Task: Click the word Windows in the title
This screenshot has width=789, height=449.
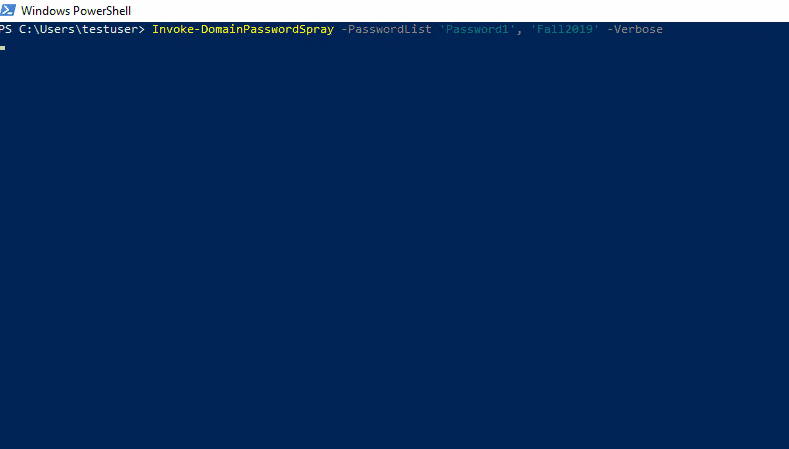Action: [x=44, y=11]
